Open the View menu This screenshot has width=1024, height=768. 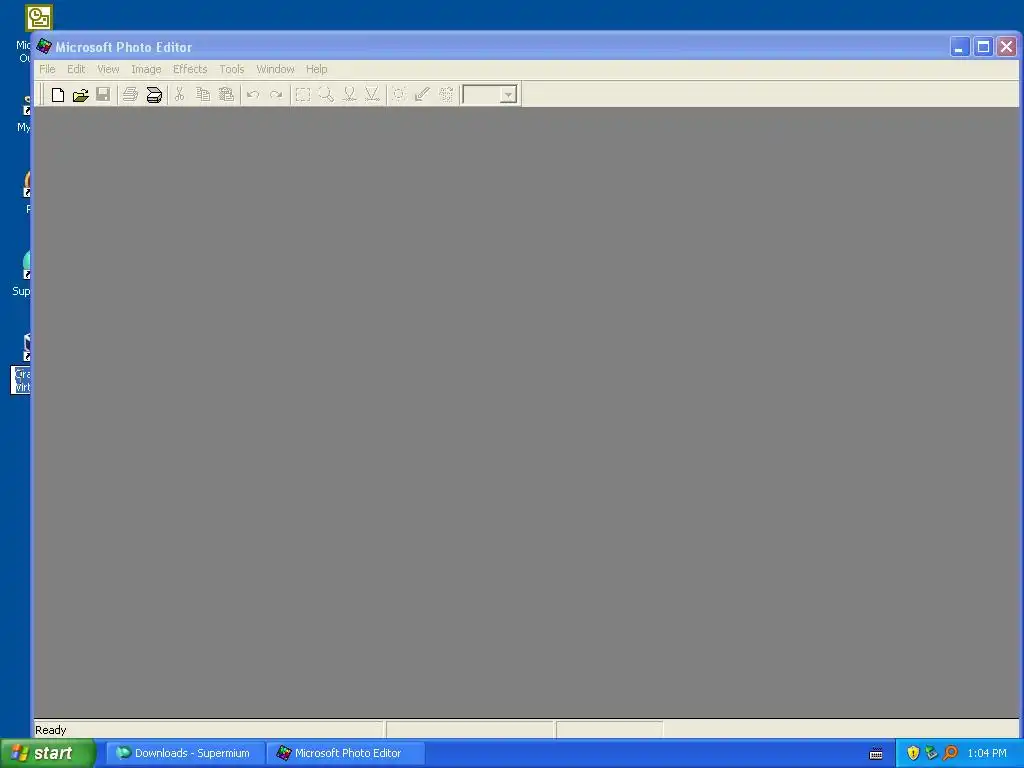(x=108, y=69)
